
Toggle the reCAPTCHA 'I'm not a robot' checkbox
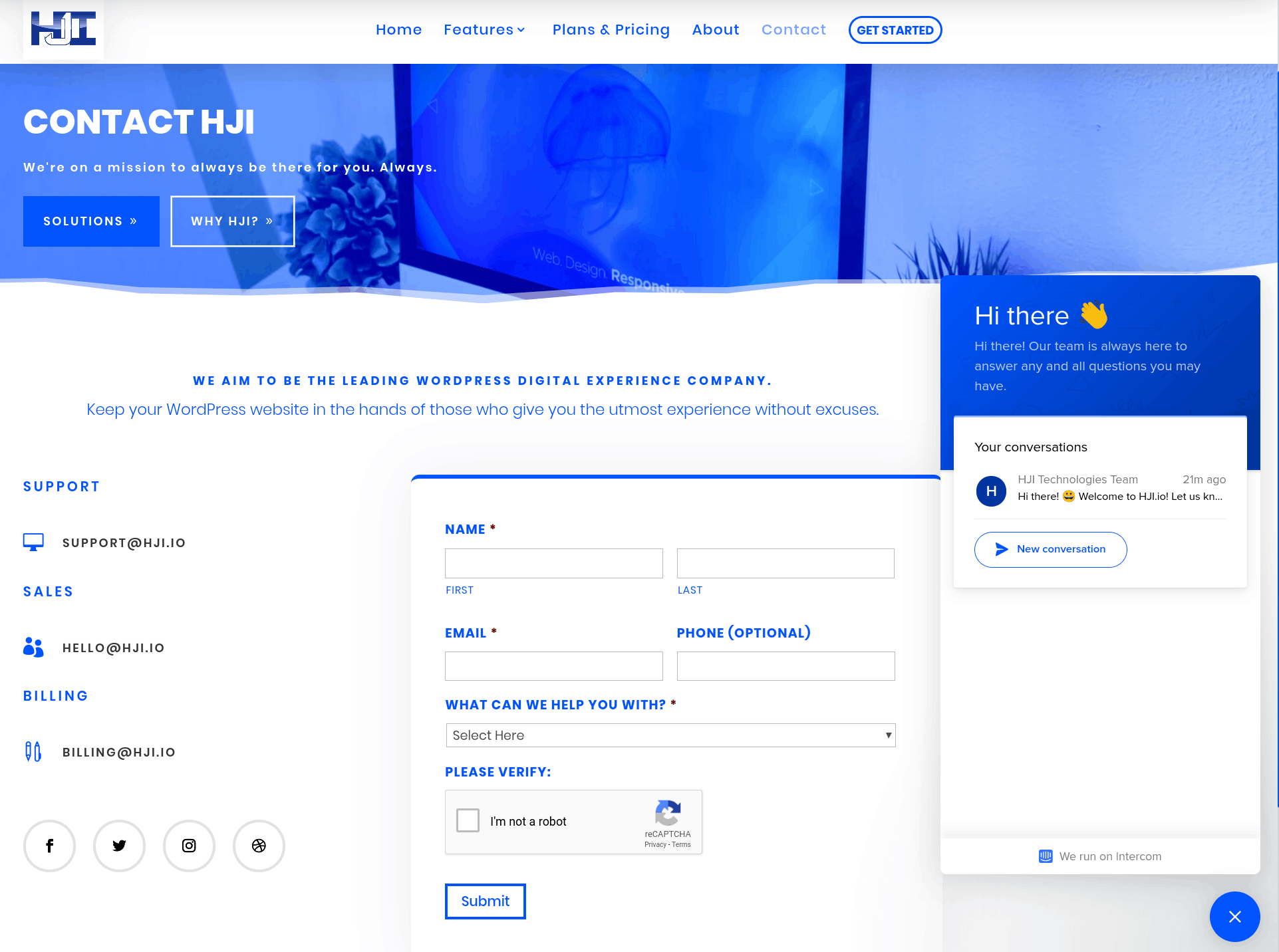click(x=468, y=822)
